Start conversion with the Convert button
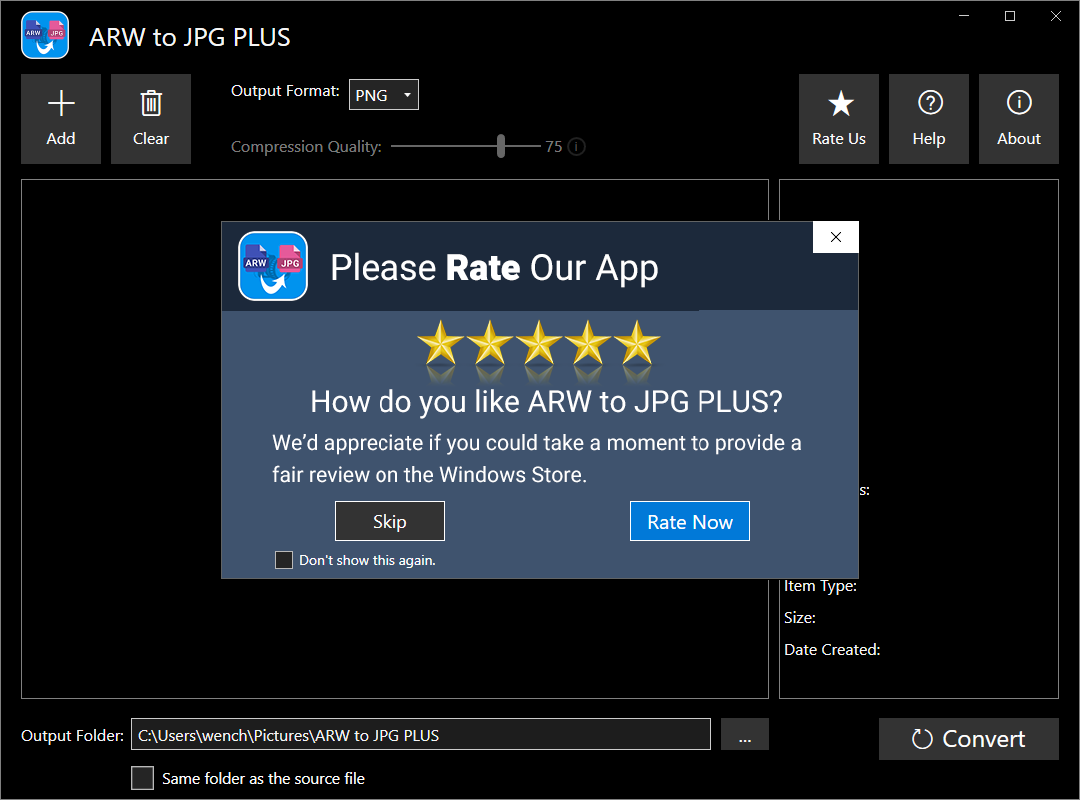1080x800 pixels. point(968,739)
